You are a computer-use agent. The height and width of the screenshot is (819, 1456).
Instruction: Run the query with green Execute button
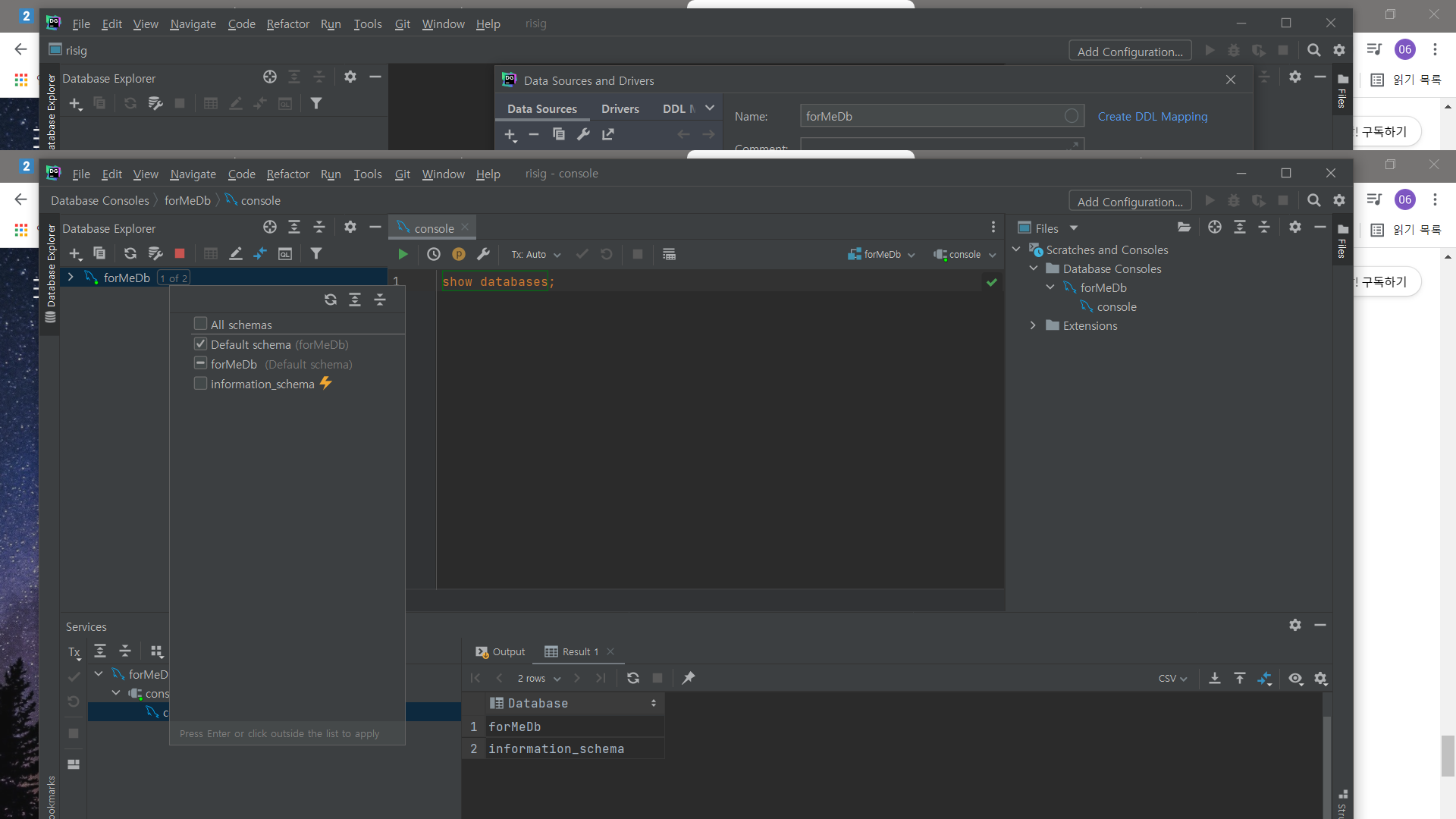[403, 254]
